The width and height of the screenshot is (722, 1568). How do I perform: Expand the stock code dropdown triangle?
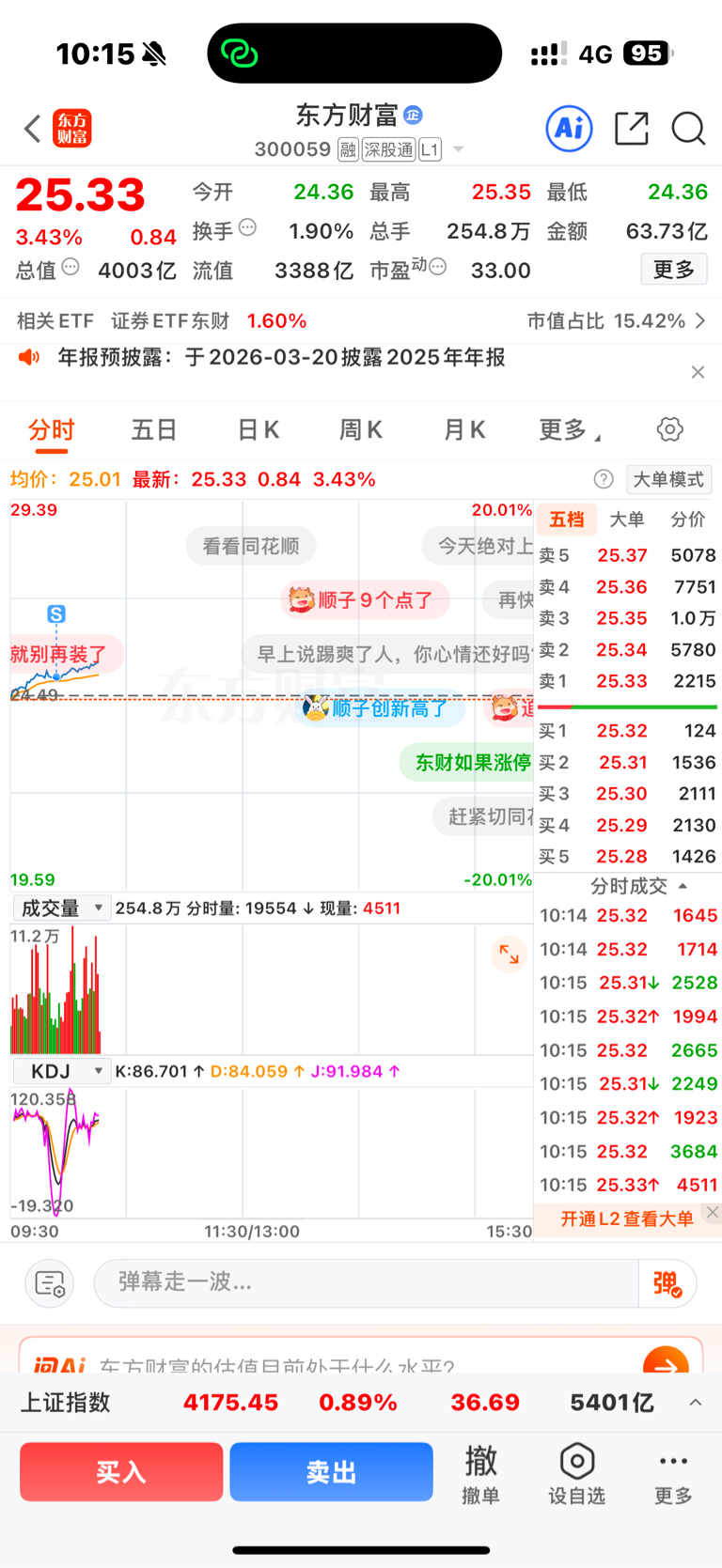(x=458, y=149)
